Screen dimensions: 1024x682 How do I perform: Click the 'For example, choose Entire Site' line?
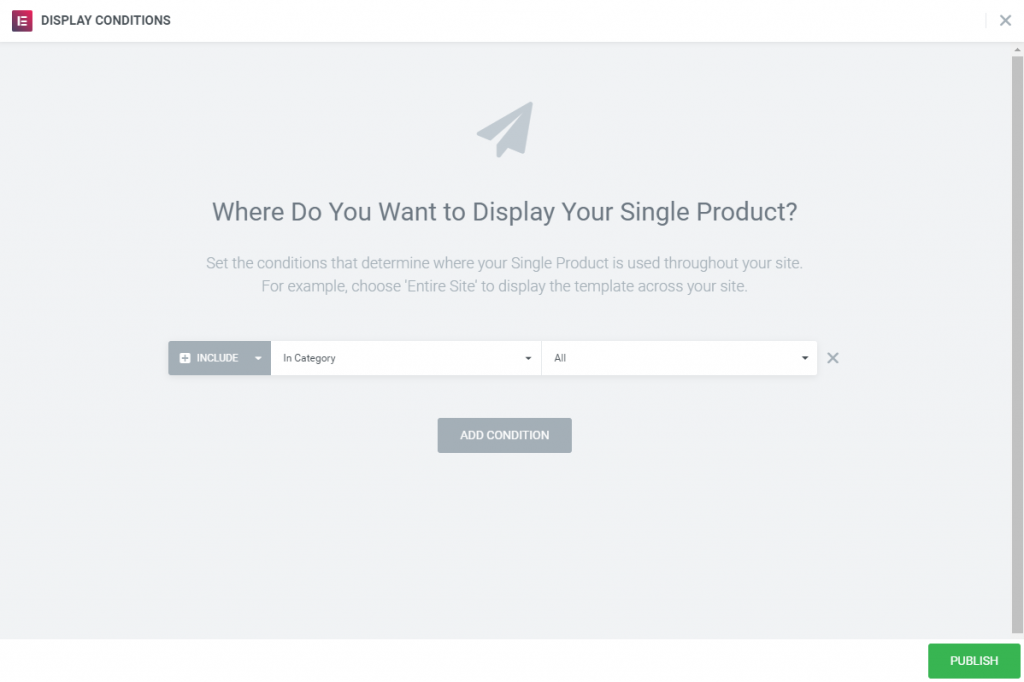504,286
